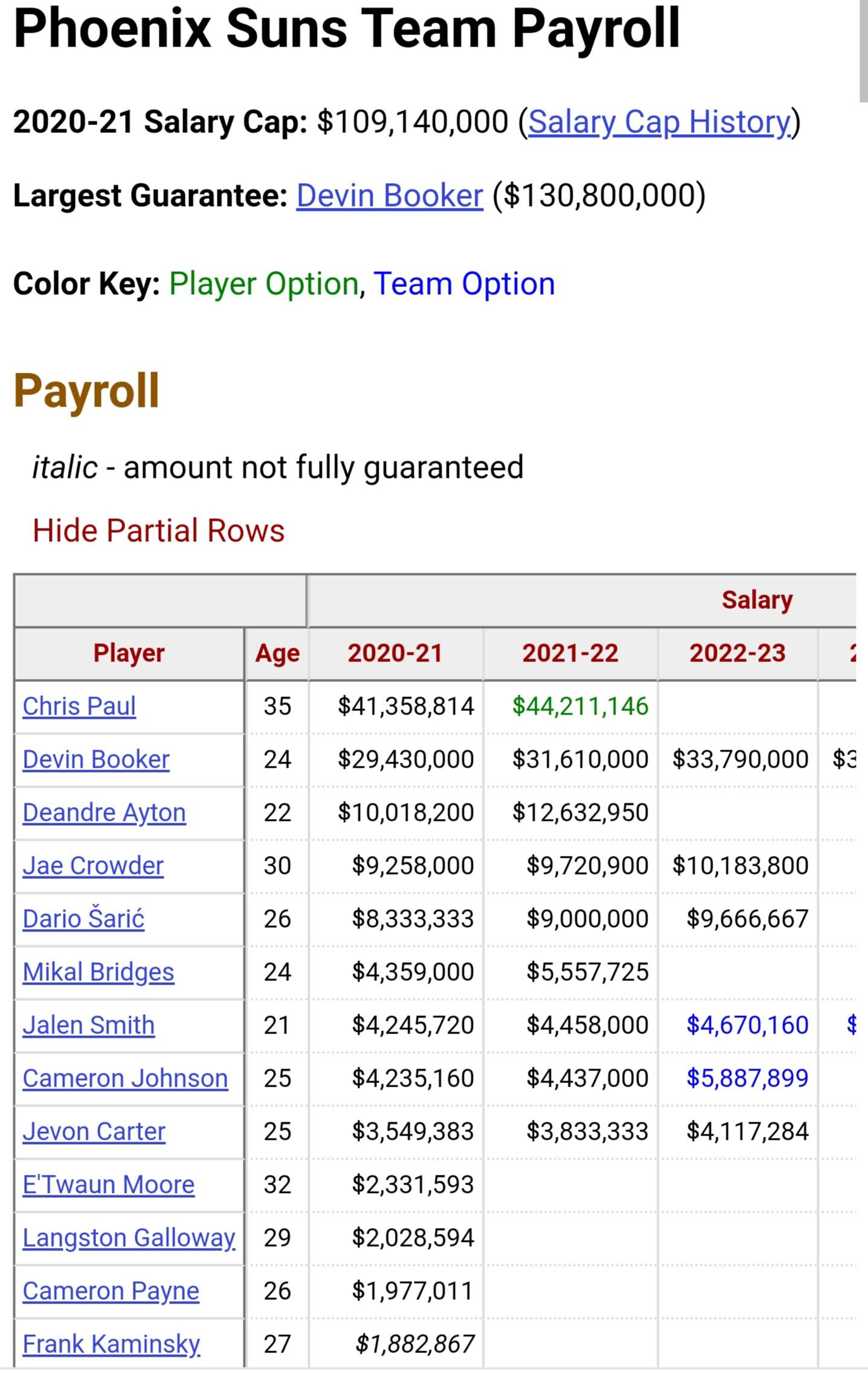The height and width of the screenshot is (1376, 868).
Task: Open Devin Booker link in Largest Guarantee
Action: click(x=390, y=196)
